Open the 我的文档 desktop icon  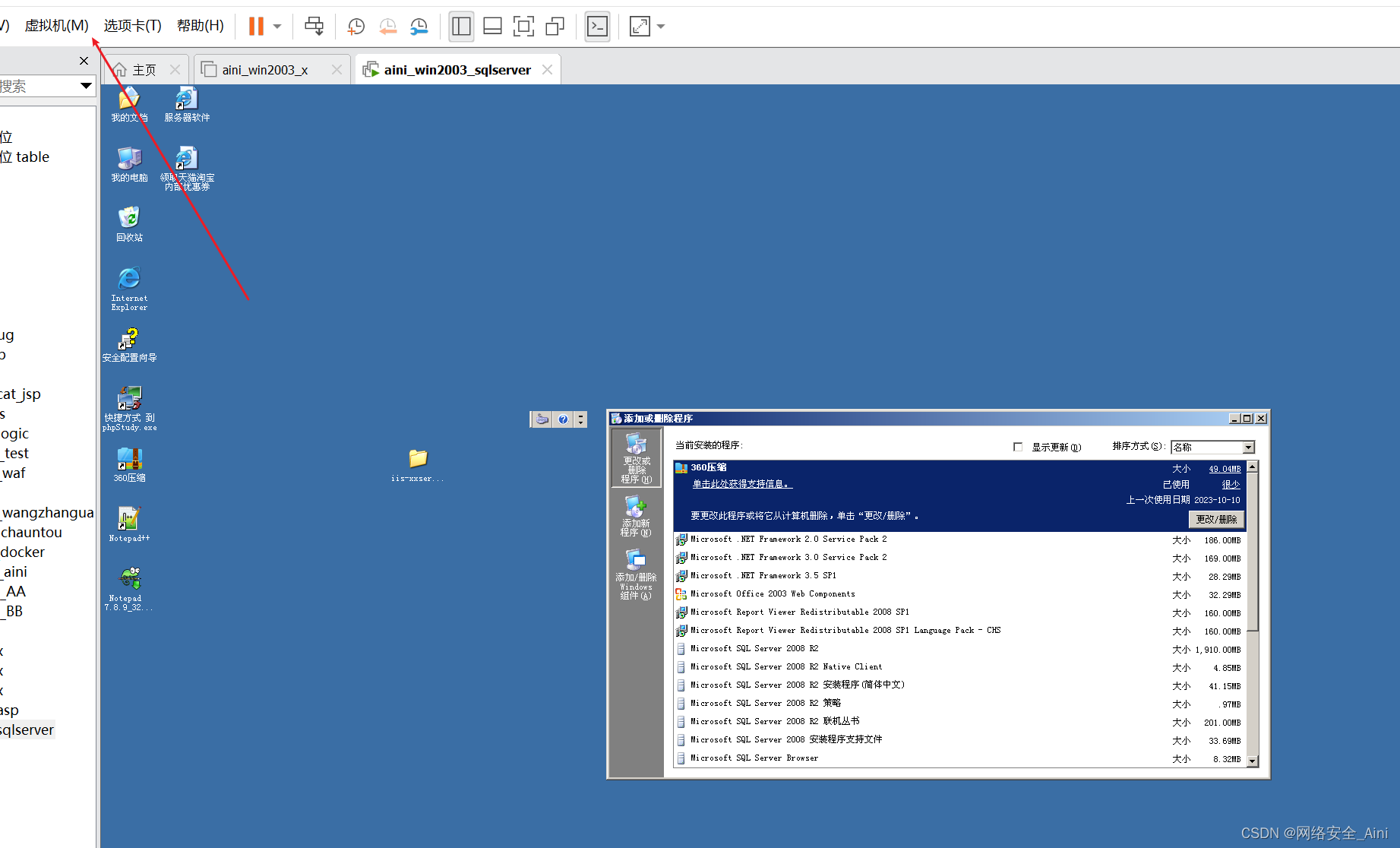coord(129,104)
